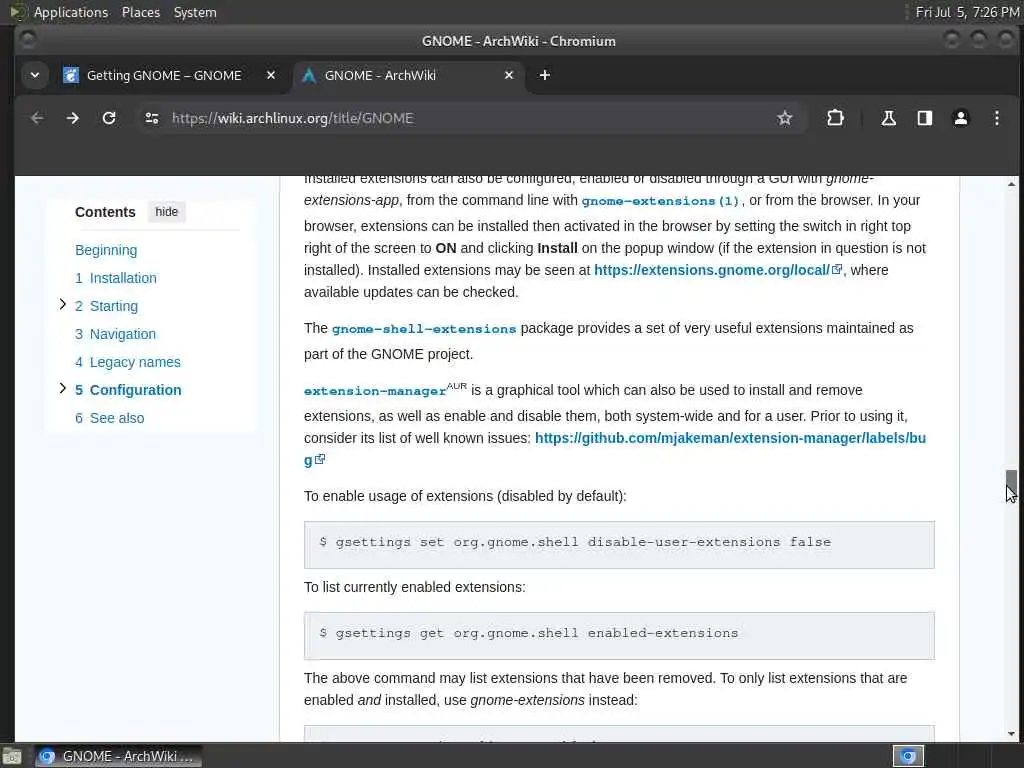
Task: Click the clock showing Fri Jul 5
Action: (x=967, y=12)
